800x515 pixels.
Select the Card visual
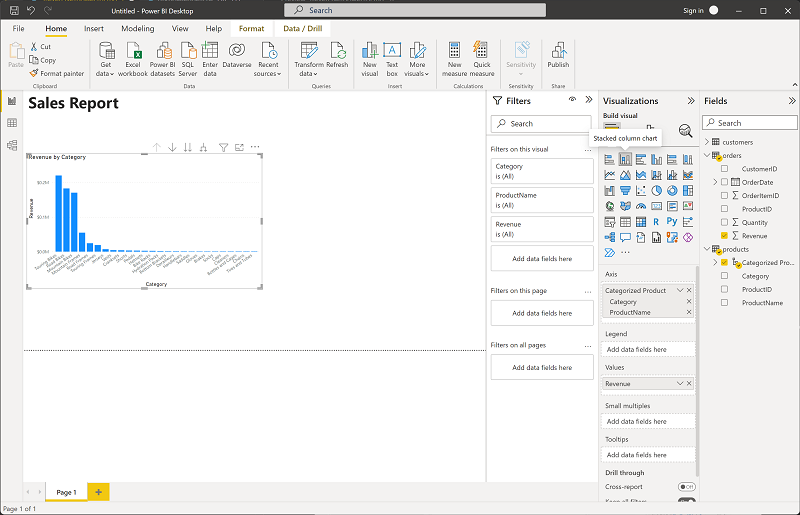(x=657, y=206)
